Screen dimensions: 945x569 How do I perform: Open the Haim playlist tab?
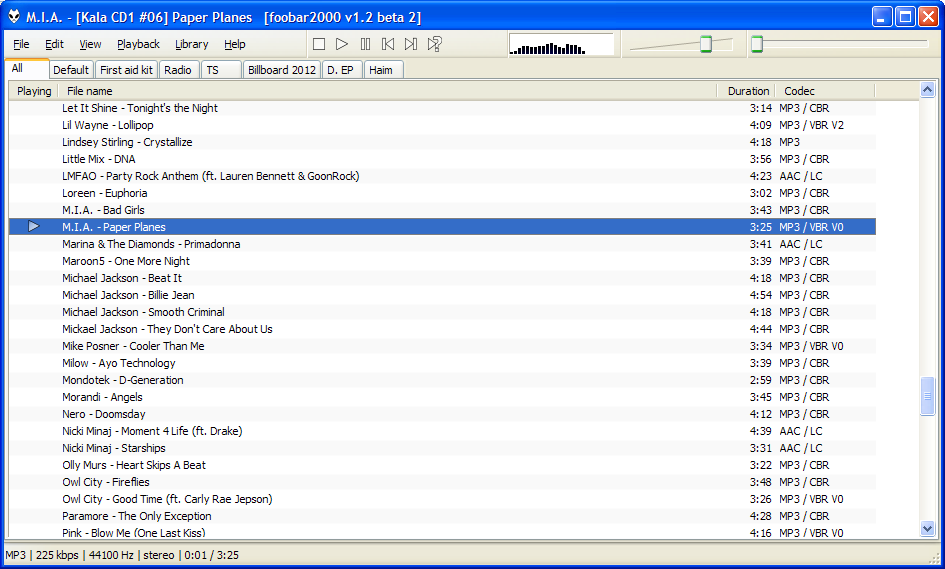[x=383, y=70]
